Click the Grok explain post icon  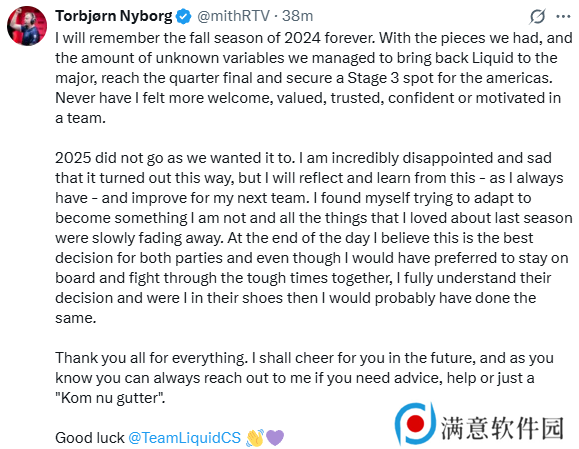[x=537, y=16]
